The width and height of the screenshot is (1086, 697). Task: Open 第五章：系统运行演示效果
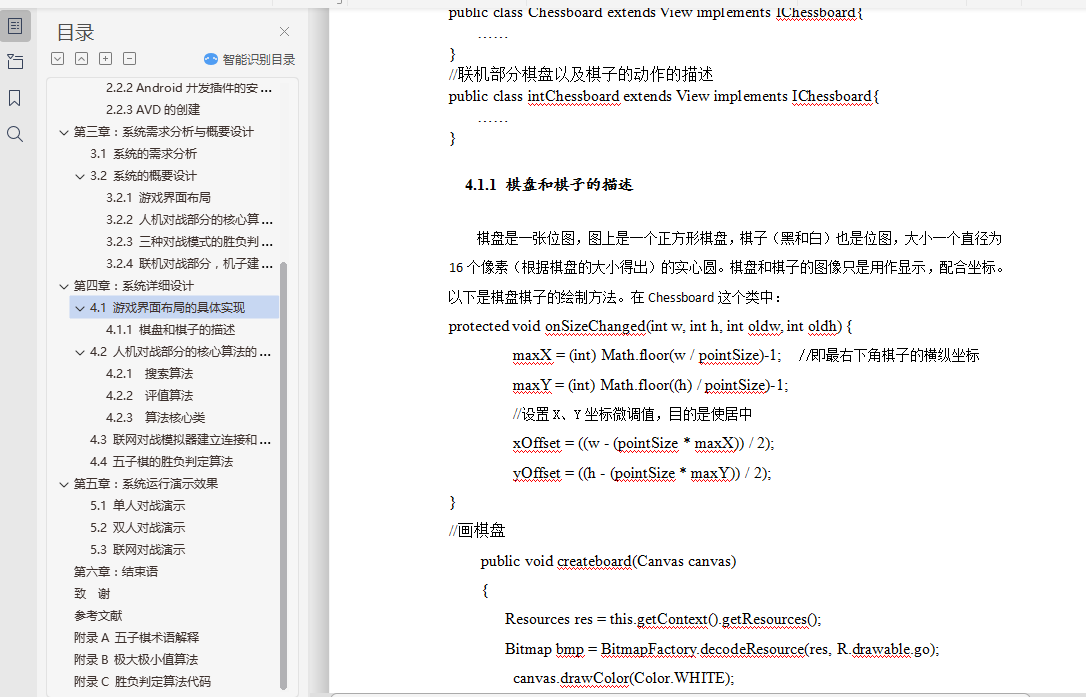(146, 484)
